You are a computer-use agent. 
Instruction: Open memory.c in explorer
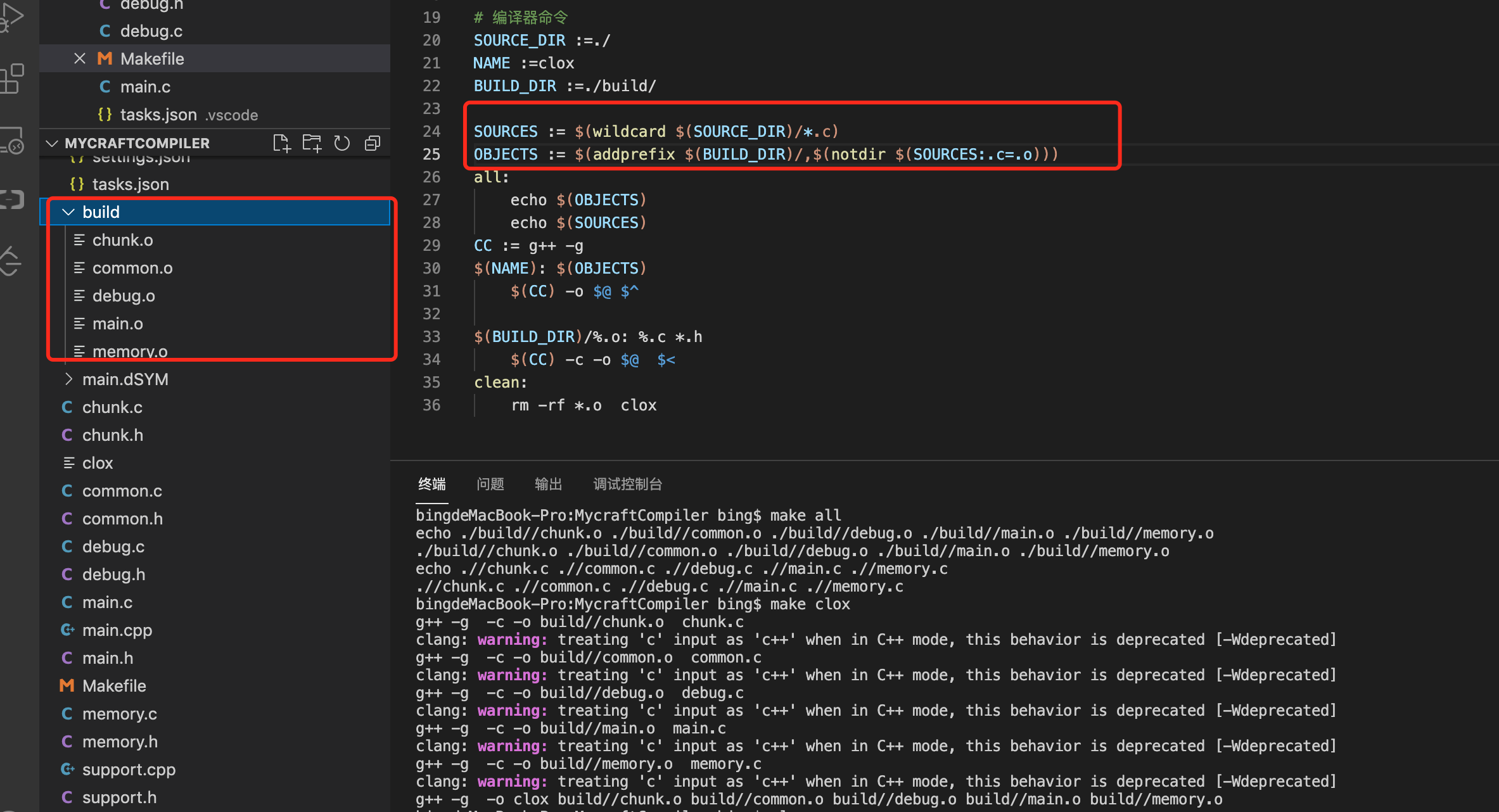(215, 714)
